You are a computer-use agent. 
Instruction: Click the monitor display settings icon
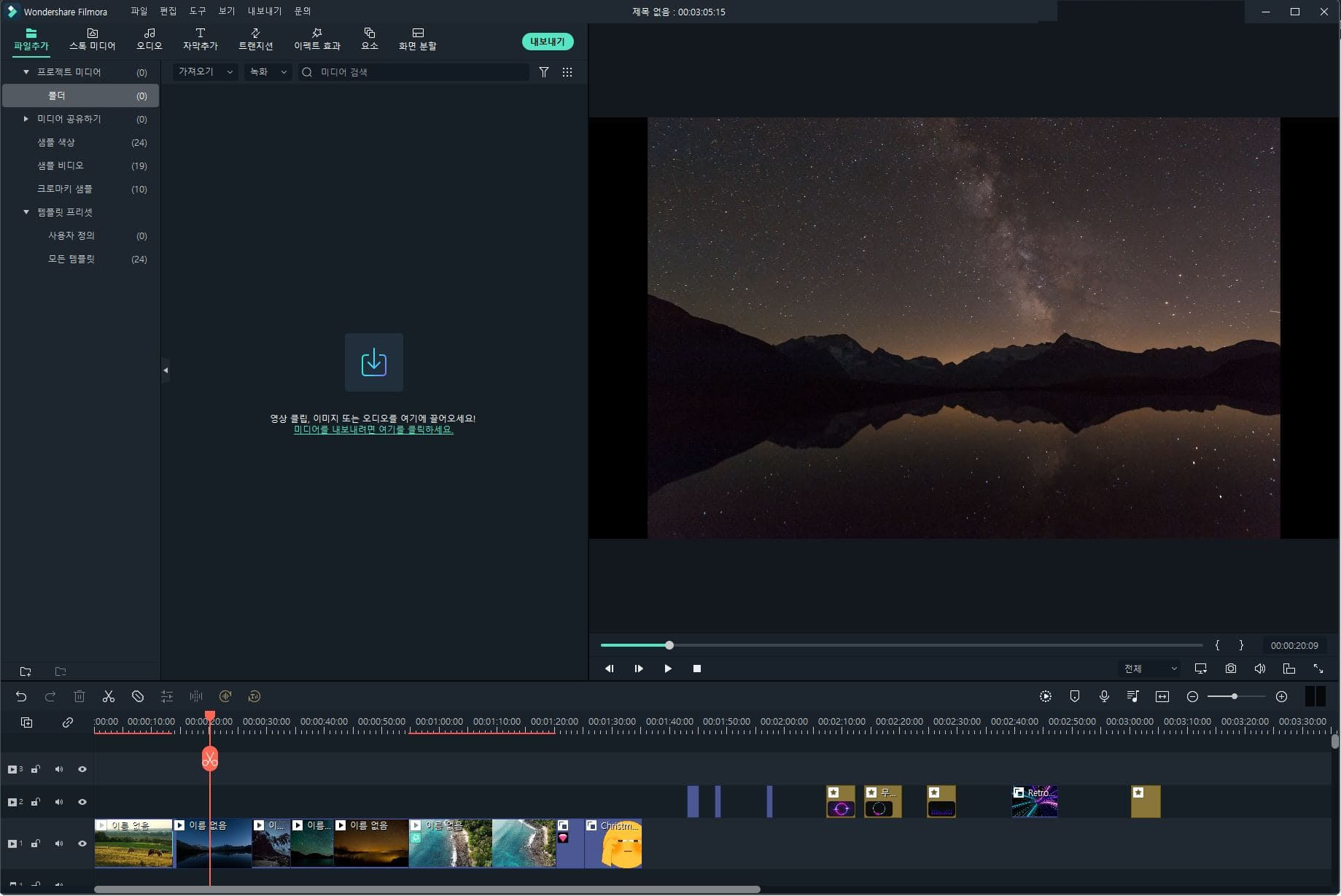tap(1201, 668)
